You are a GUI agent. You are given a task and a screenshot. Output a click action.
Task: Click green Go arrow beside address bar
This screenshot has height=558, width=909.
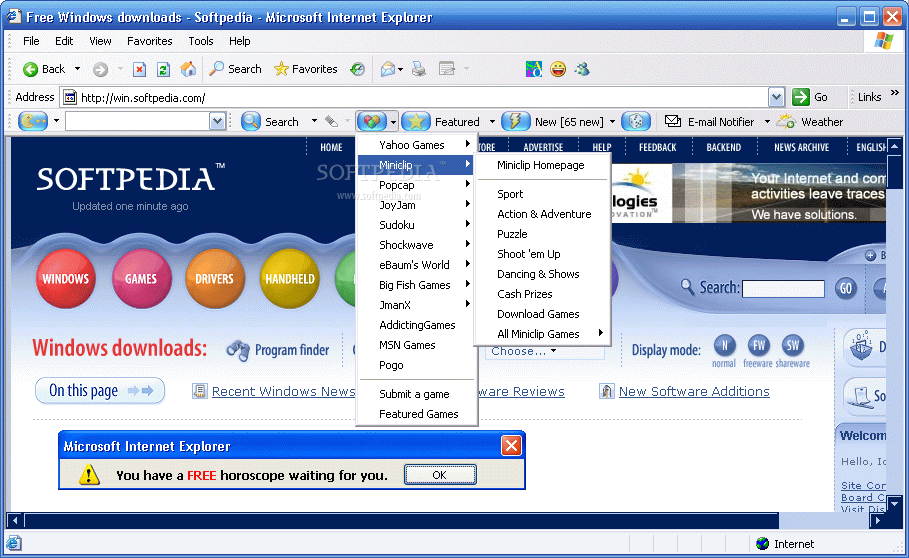pos(801,97)
